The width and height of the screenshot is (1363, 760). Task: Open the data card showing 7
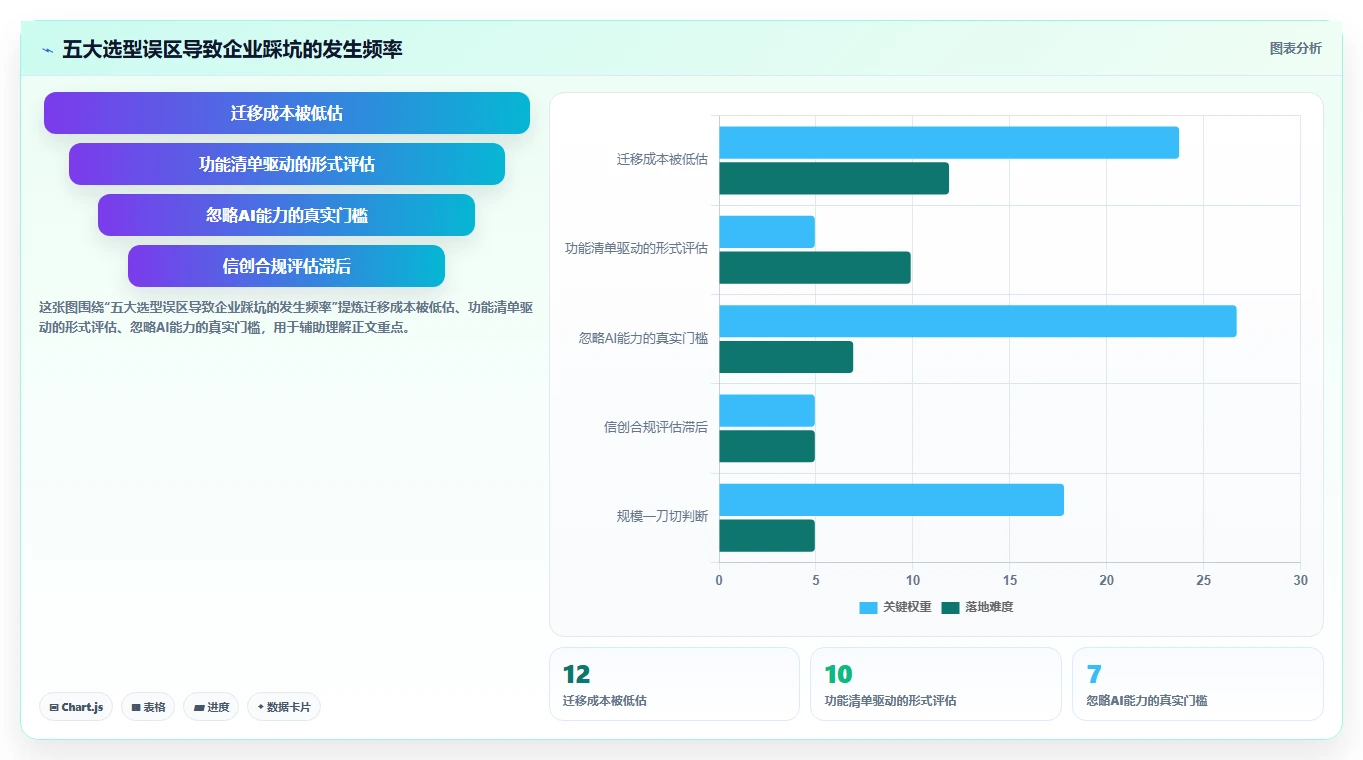coord(1198,684)
